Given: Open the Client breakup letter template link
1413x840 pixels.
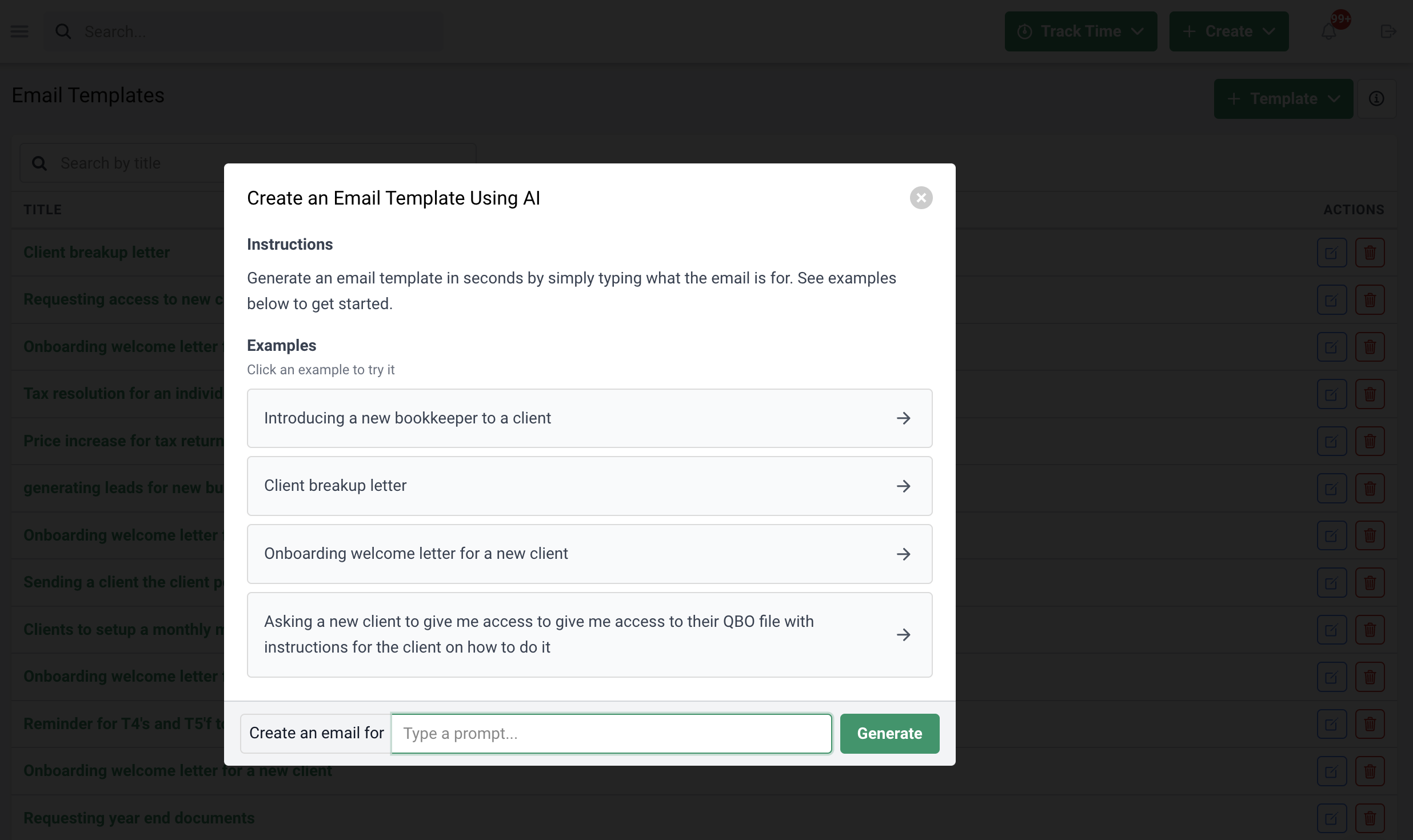Looking at the screenshot, I should click(97, 253).
